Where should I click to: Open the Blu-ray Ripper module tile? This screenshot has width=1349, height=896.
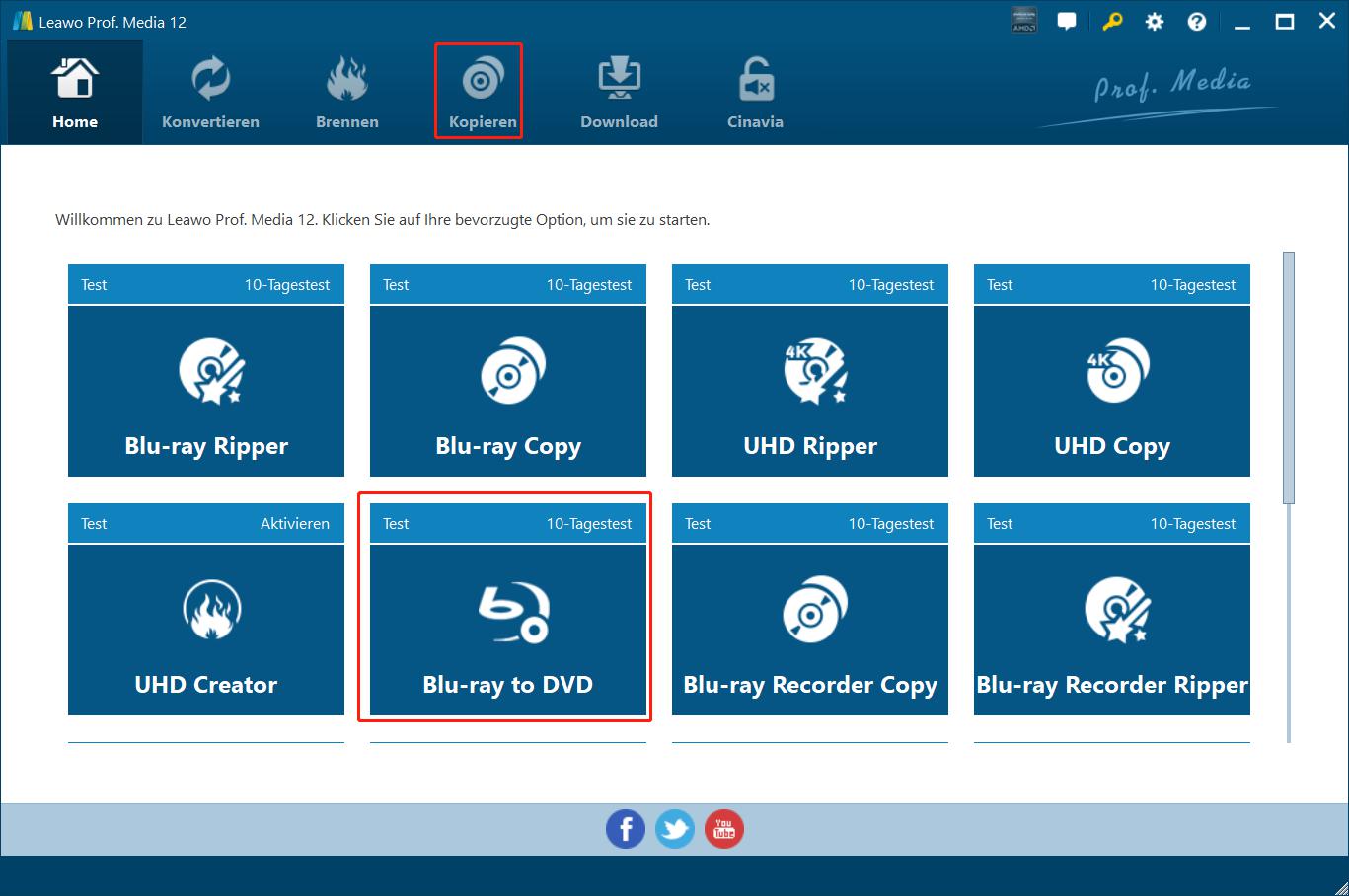click(206, 391)
